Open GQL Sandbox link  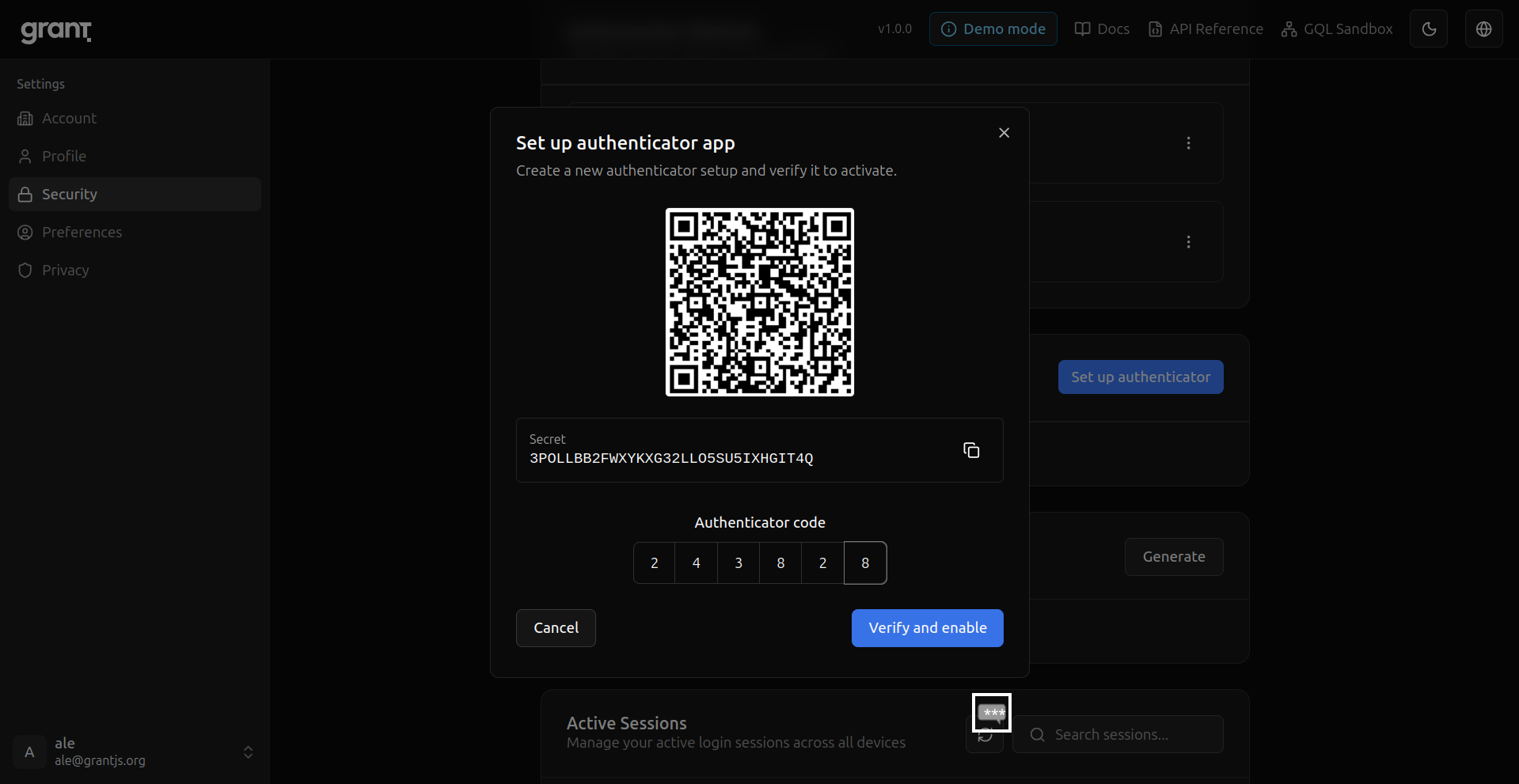(x=1337, y=29)
